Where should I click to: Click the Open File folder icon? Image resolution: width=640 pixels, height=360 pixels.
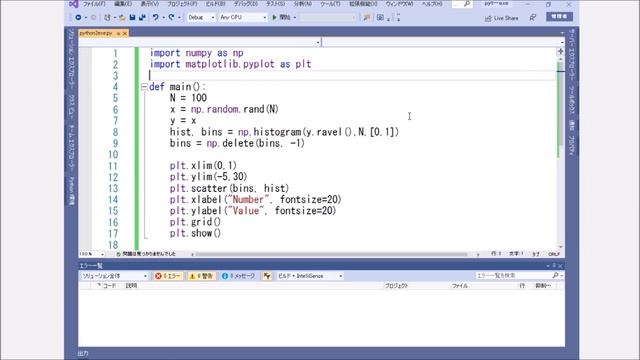click(122, 18)
